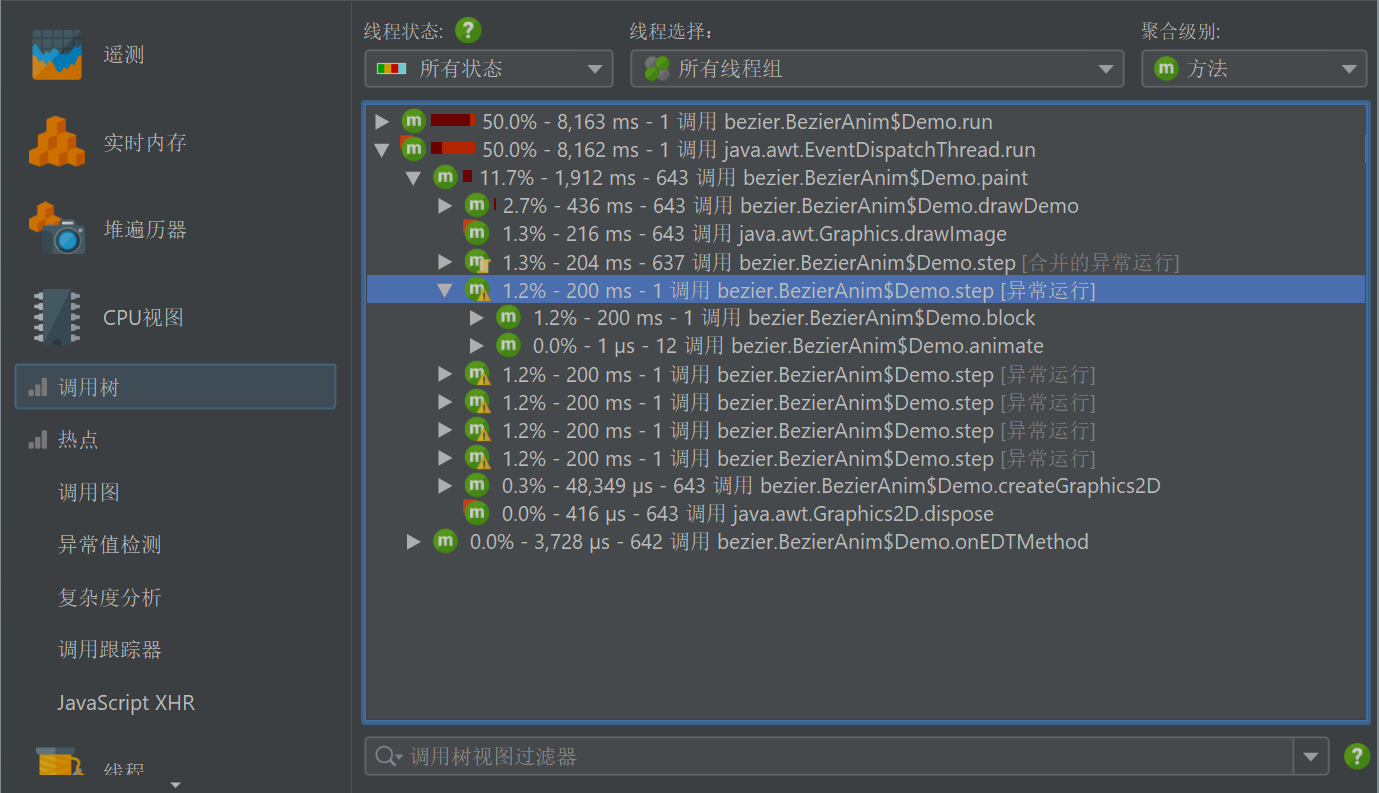Open the 线程状态 所有状态 dropdown

[x=489, y=69]
